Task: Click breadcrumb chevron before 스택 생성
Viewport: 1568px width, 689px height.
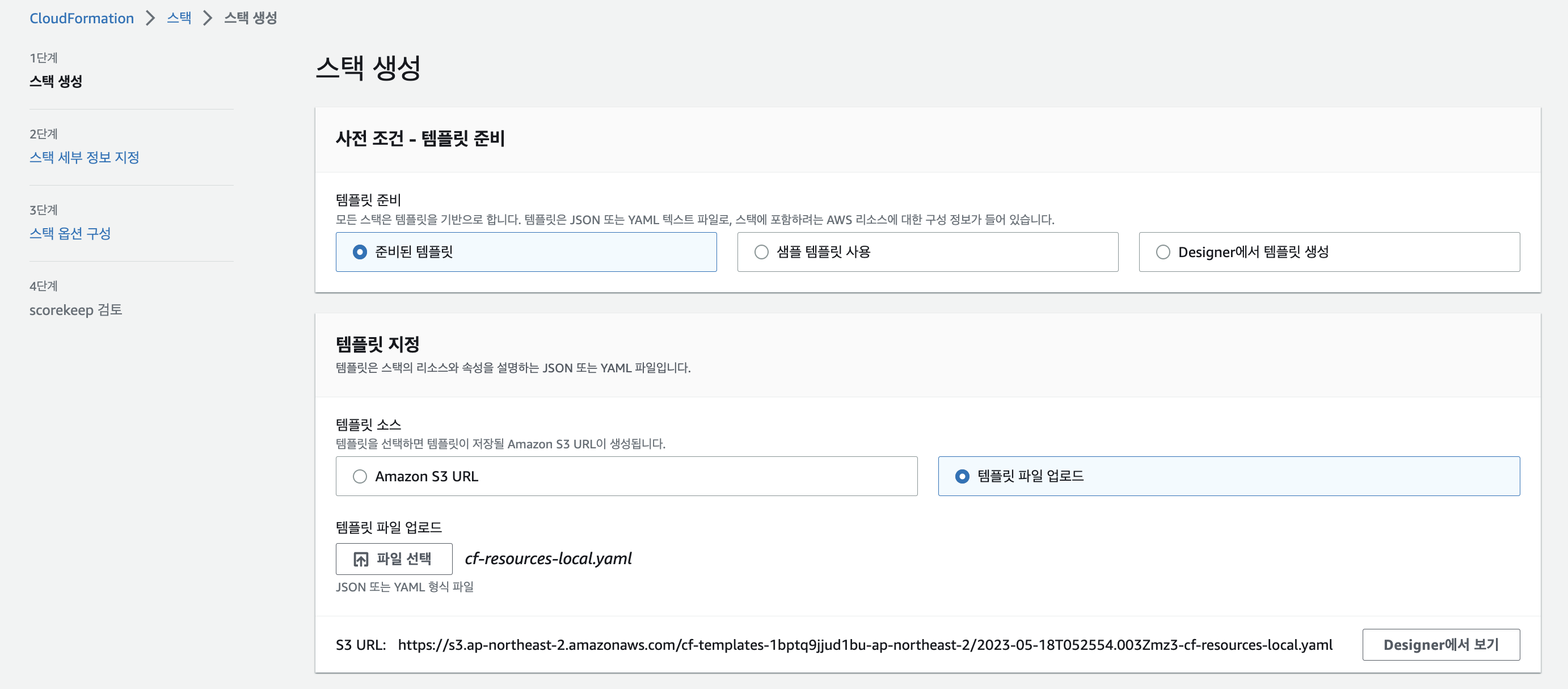Action: [208, 18]
